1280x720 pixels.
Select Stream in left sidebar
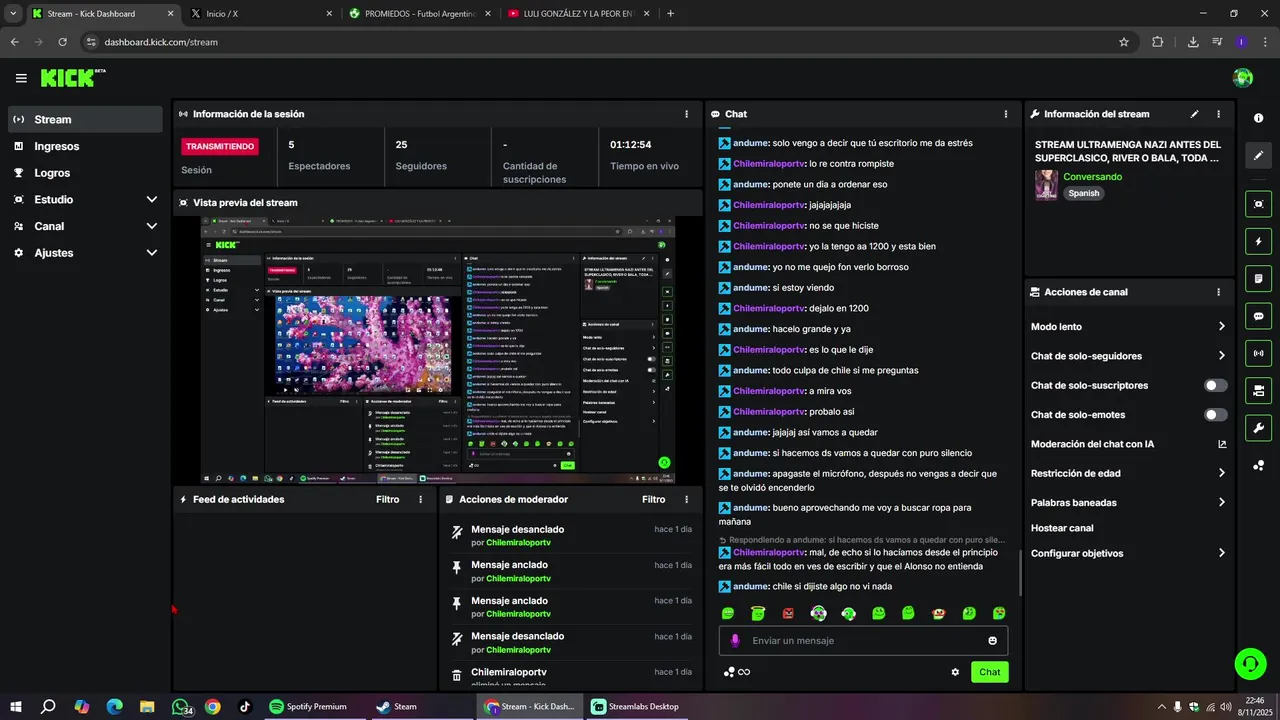click(x=85, y=119)
